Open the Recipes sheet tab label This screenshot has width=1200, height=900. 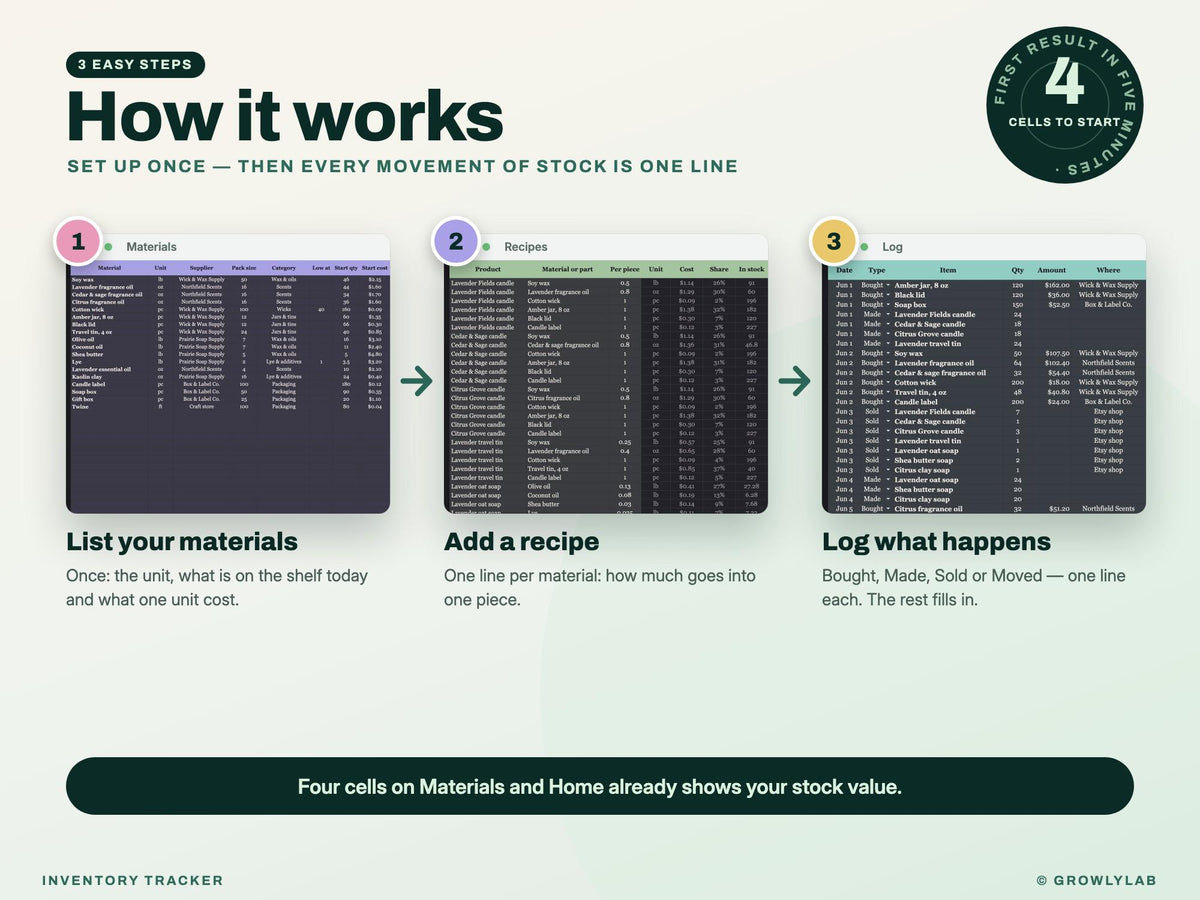tap(526, 247)
